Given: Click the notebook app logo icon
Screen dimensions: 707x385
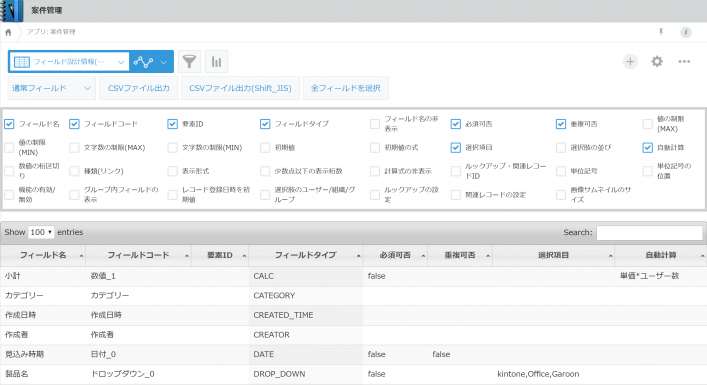Looking at the screenshot, I should (12, 11).
